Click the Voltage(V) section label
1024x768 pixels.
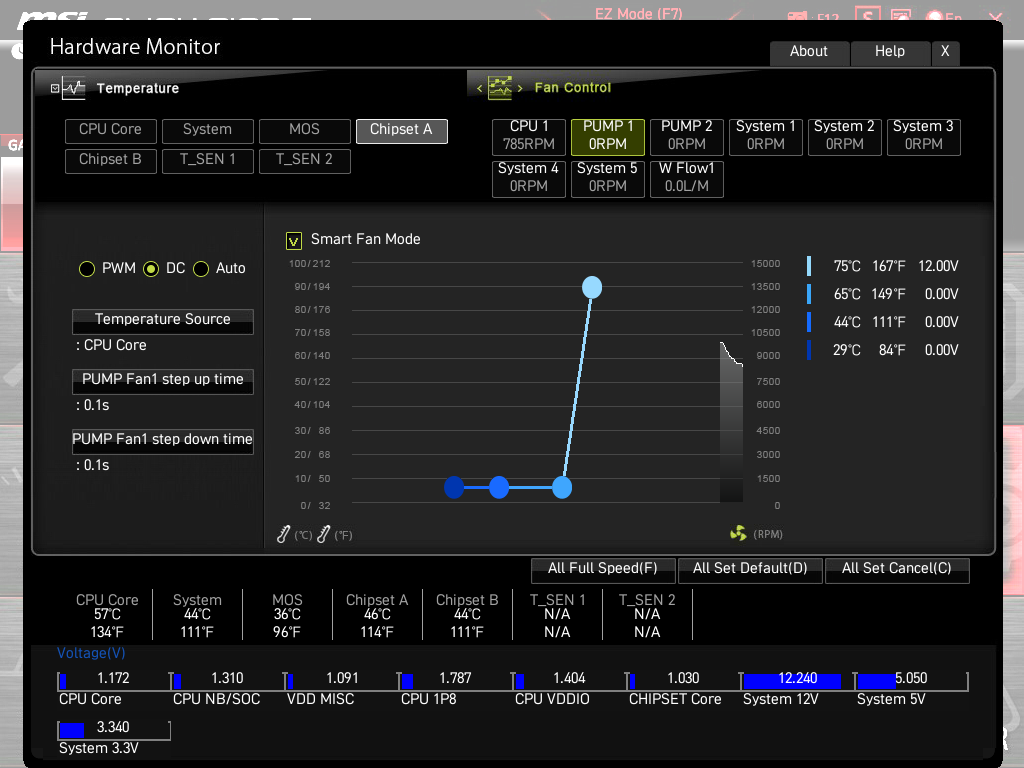[91, 653]
